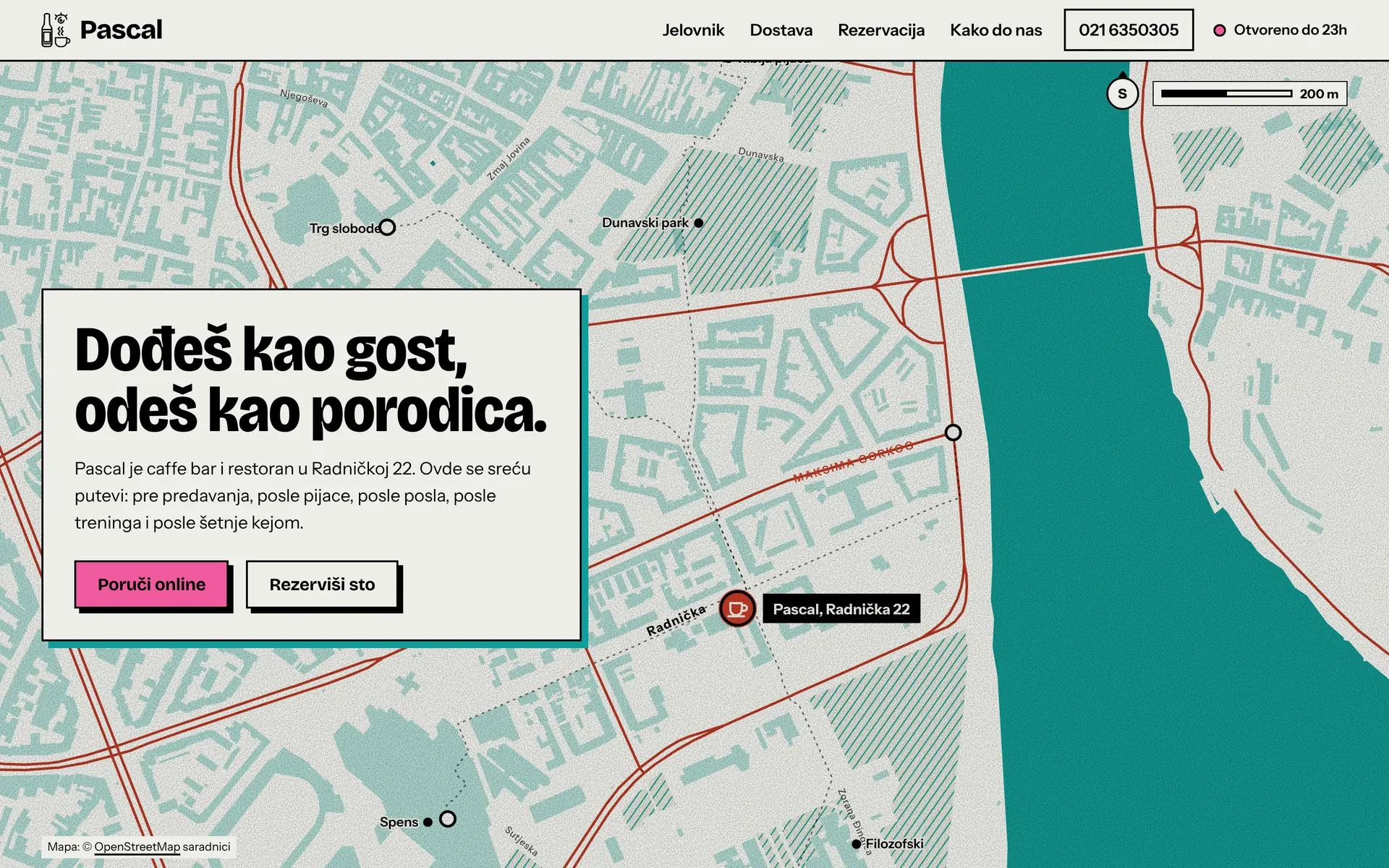Screen dimensions: 1389x868
Task: Click the coffee cup map pin for Pascal
Action: (x=737, y=608)
